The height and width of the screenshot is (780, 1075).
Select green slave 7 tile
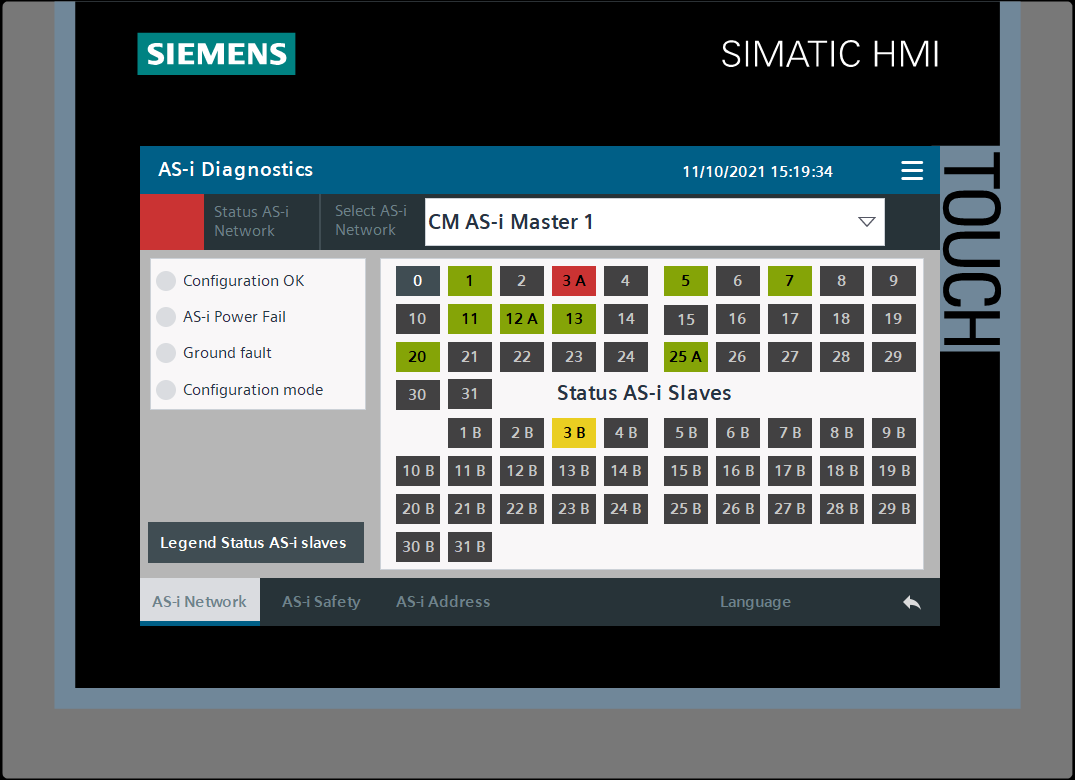point(790,280)
